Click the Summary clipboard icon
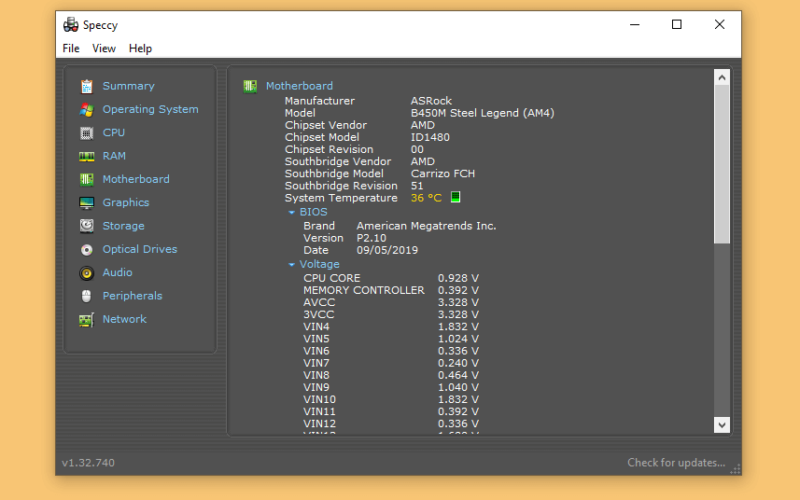This screenshot has width=800, height=500. 87,86
